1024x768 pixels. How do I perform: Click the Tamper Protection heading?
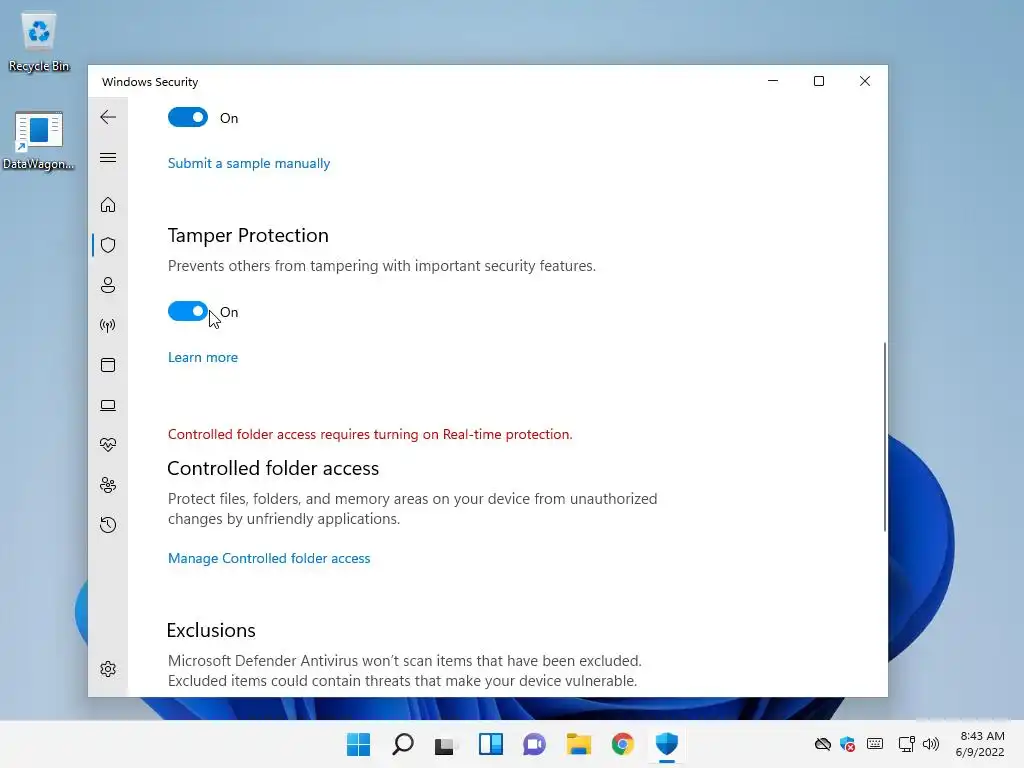tap(248, 235)
